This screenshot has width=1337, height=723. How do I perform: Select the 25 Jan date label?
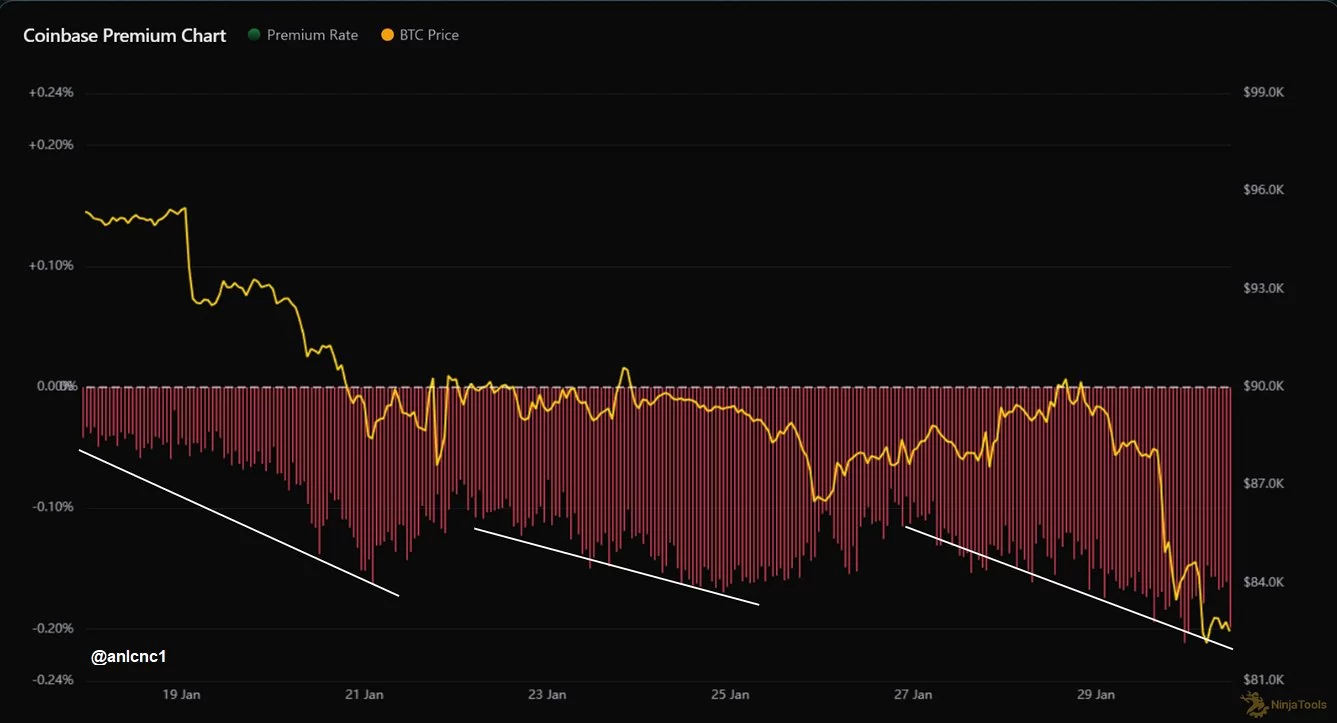tap(731, 694)
